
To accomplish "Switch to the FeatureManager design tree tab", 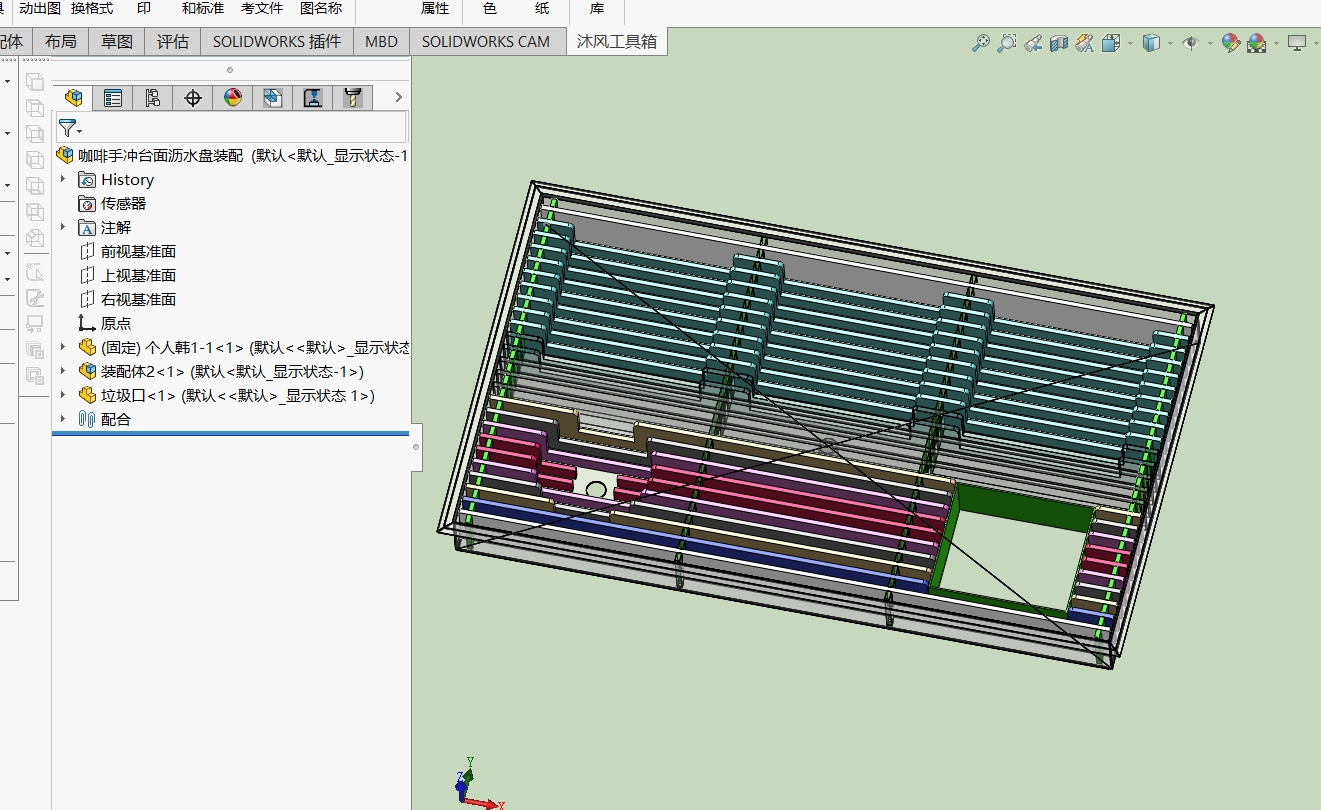I will coord(73,97).
